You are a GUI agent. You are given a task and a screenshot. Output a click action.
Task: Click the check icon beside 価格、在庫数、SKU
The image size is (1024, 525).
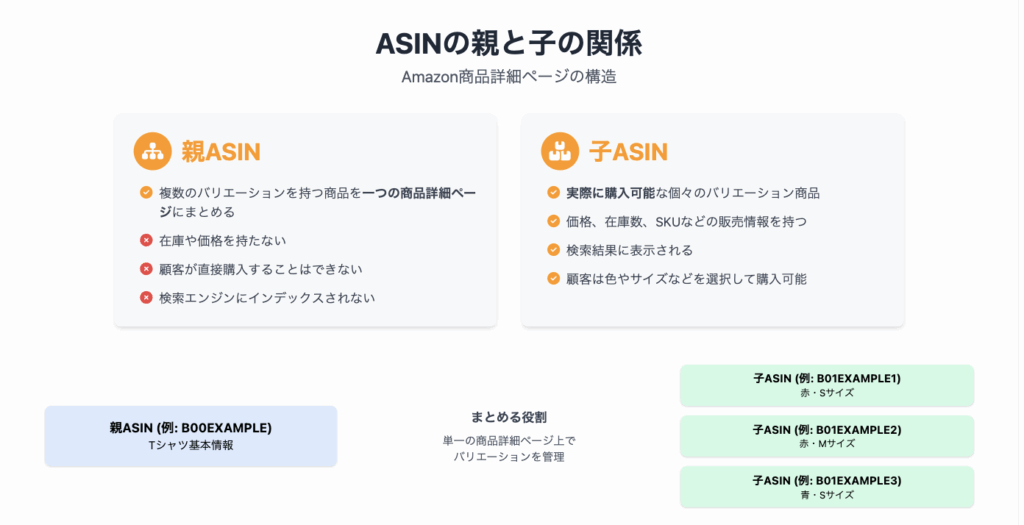pos(553,221)
